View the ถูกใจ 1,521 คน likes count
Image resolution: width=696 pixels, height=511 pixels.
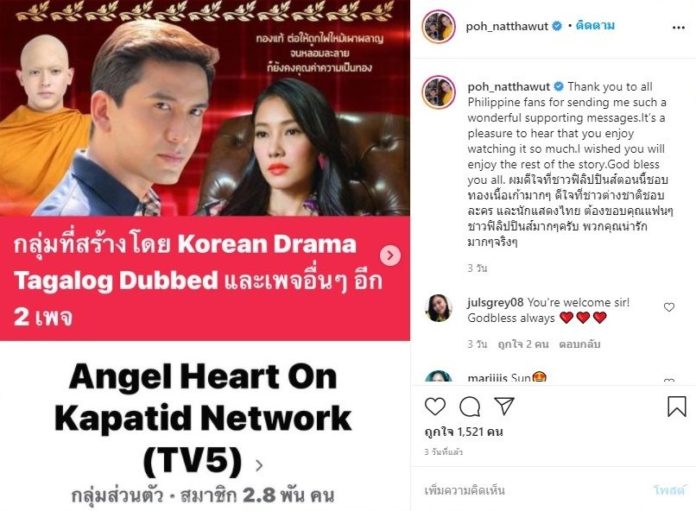464,432
